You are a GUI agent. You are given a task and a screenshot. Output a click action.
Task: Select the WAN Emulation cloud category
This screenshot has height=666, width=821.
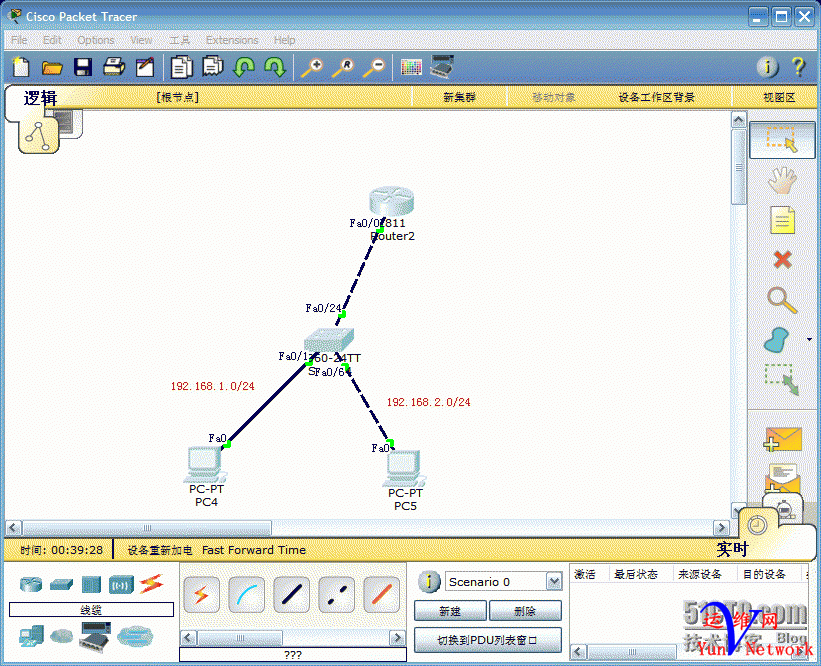61,636
